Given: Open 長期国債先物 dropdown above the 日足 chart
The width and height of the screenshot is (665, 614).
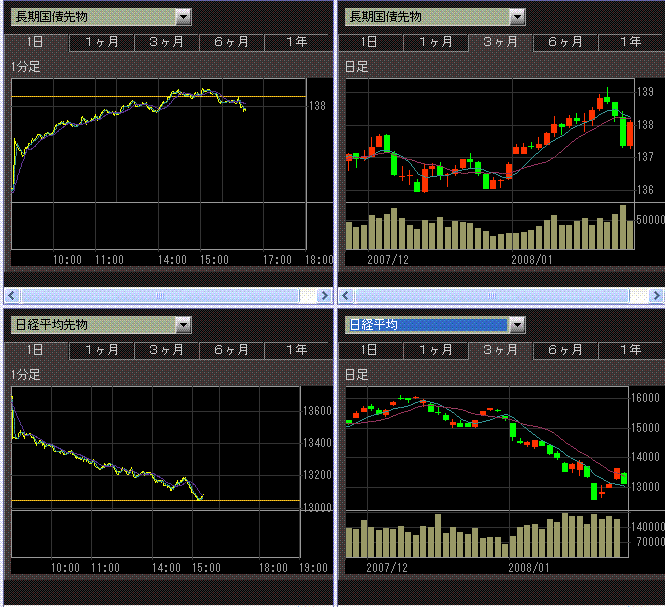Looking at the screenshot, I should pyautogui.click(x=516, y=17).
